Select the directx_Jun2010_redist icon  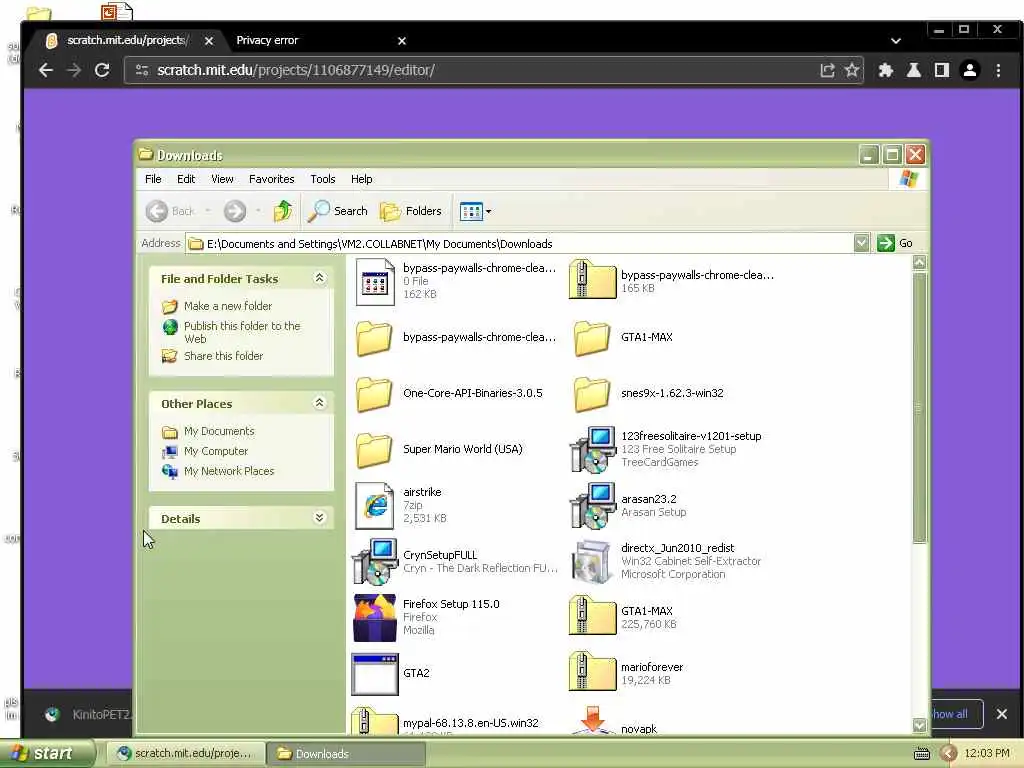(x=592, y=562)
